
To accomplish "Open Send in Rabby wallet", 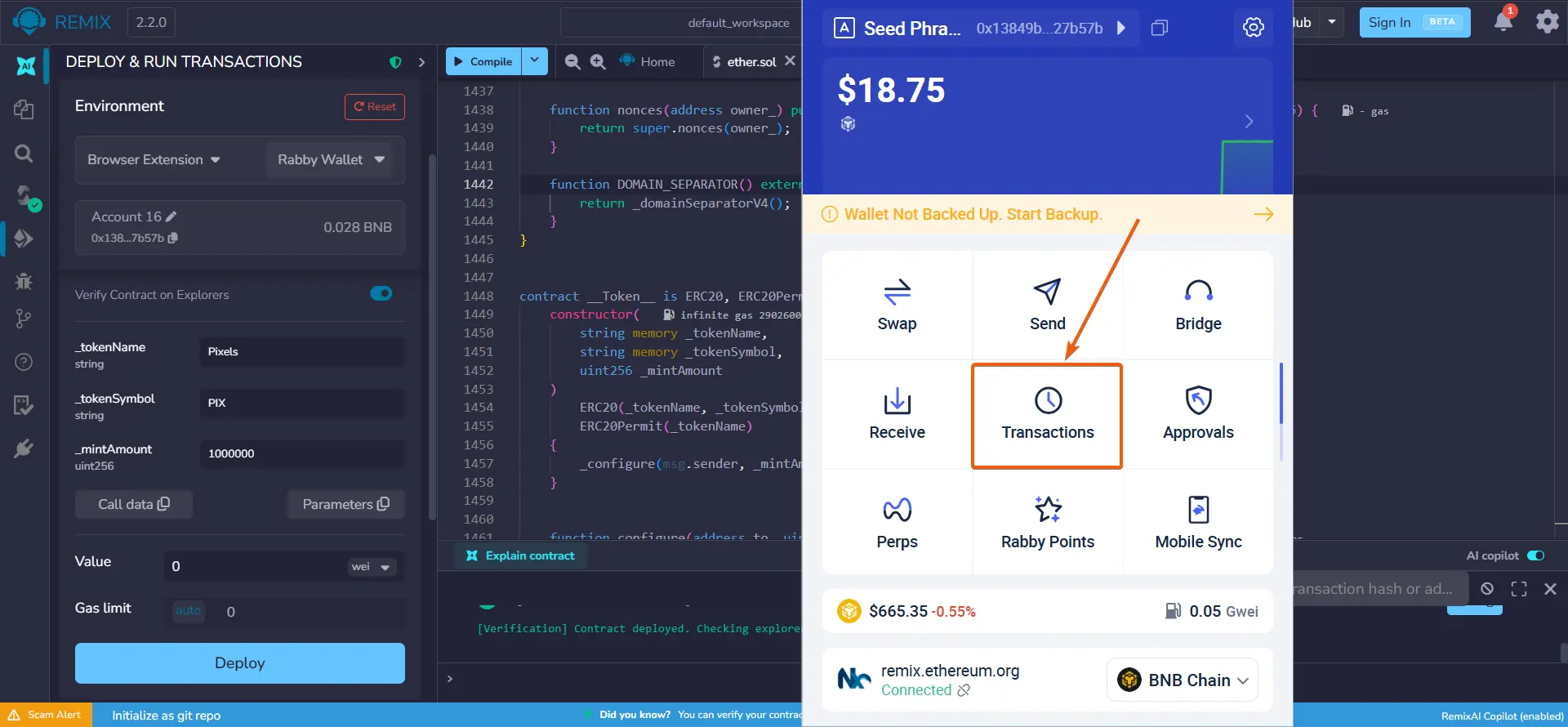I will (x=1047, y=305).
